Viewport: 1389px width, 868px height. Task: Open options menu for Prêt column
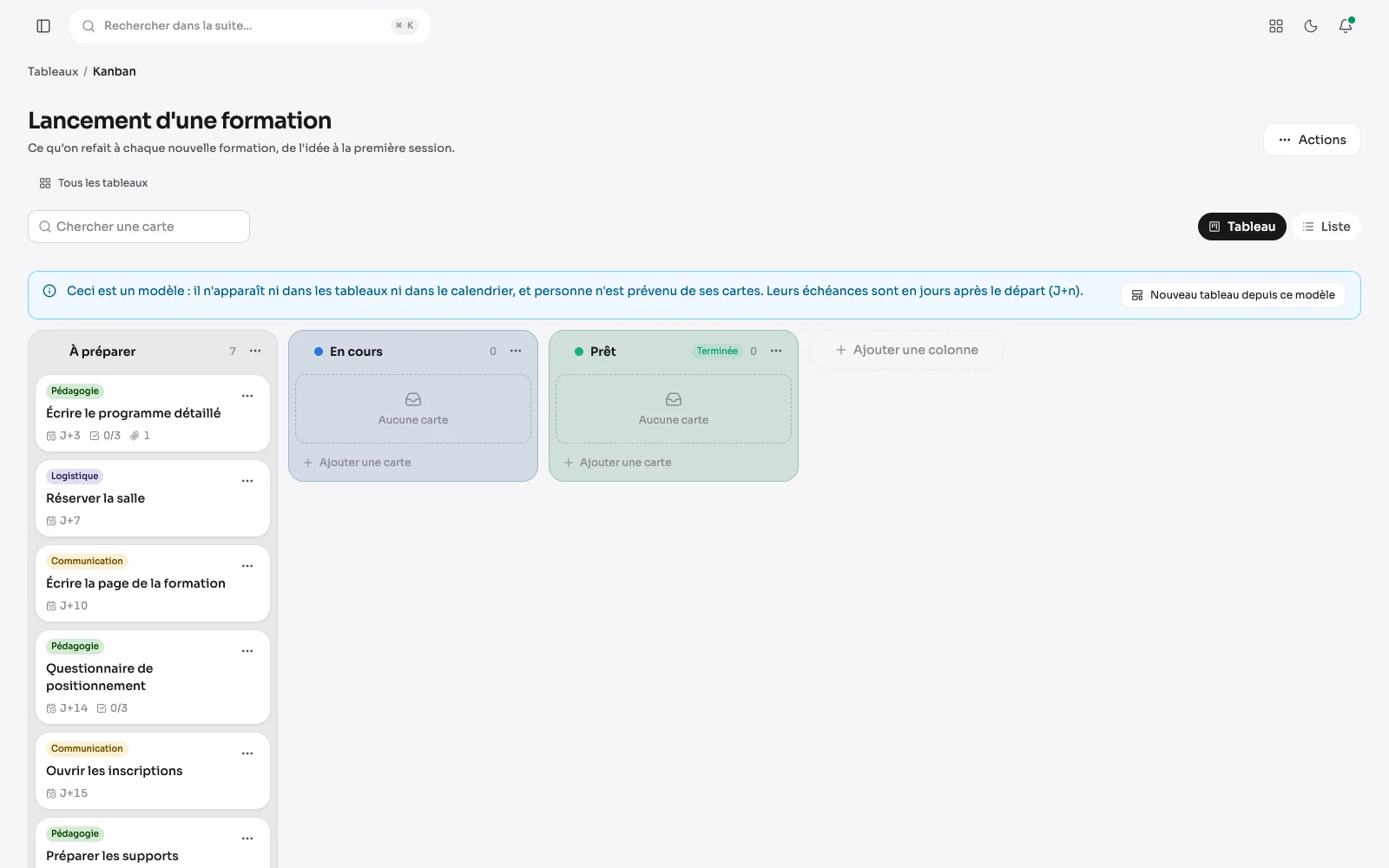(x=776, y=351)
